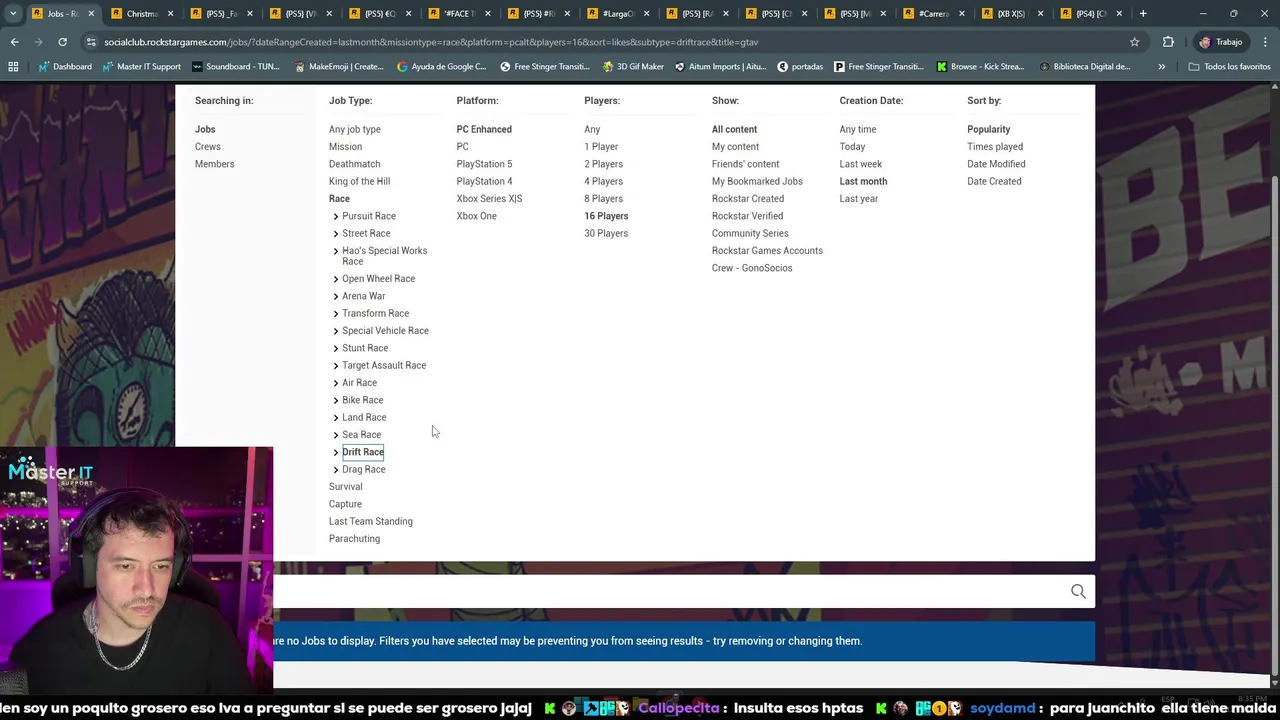Set platform to Xbox Series X|S

[x=489, y=198]
